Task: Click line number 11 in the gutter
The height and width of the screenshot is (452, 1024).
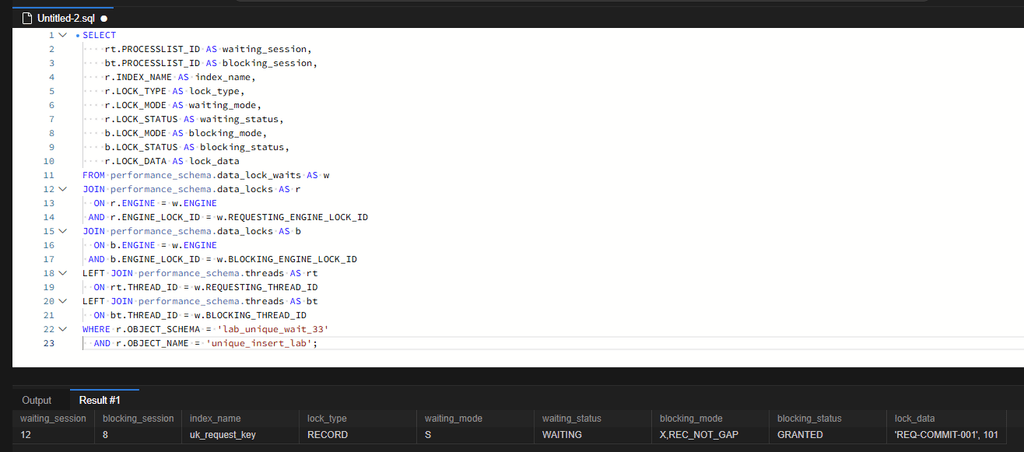Action: click(50, 175)
